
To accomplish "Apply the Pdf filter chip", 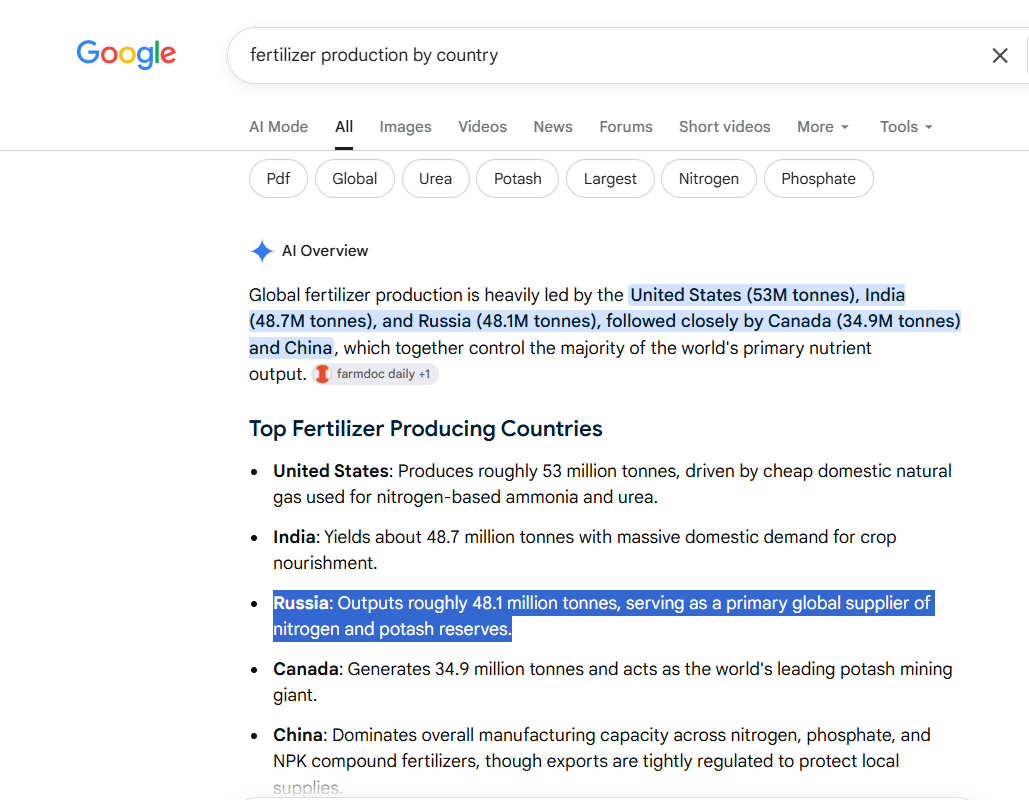I will pos(278,179).
